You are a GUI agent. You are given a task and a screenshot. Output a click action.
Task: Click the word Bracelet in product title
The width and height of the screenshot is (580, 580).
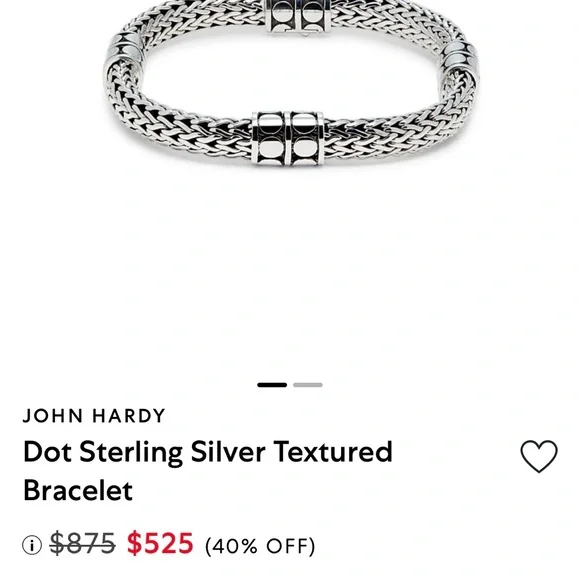point(78,490)
